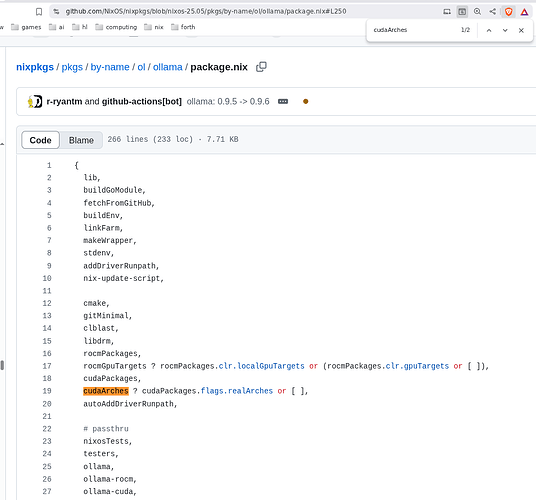Screen dimensions: 536x500
Task: Open r-ryantm author link
Action: pos(64,102)
